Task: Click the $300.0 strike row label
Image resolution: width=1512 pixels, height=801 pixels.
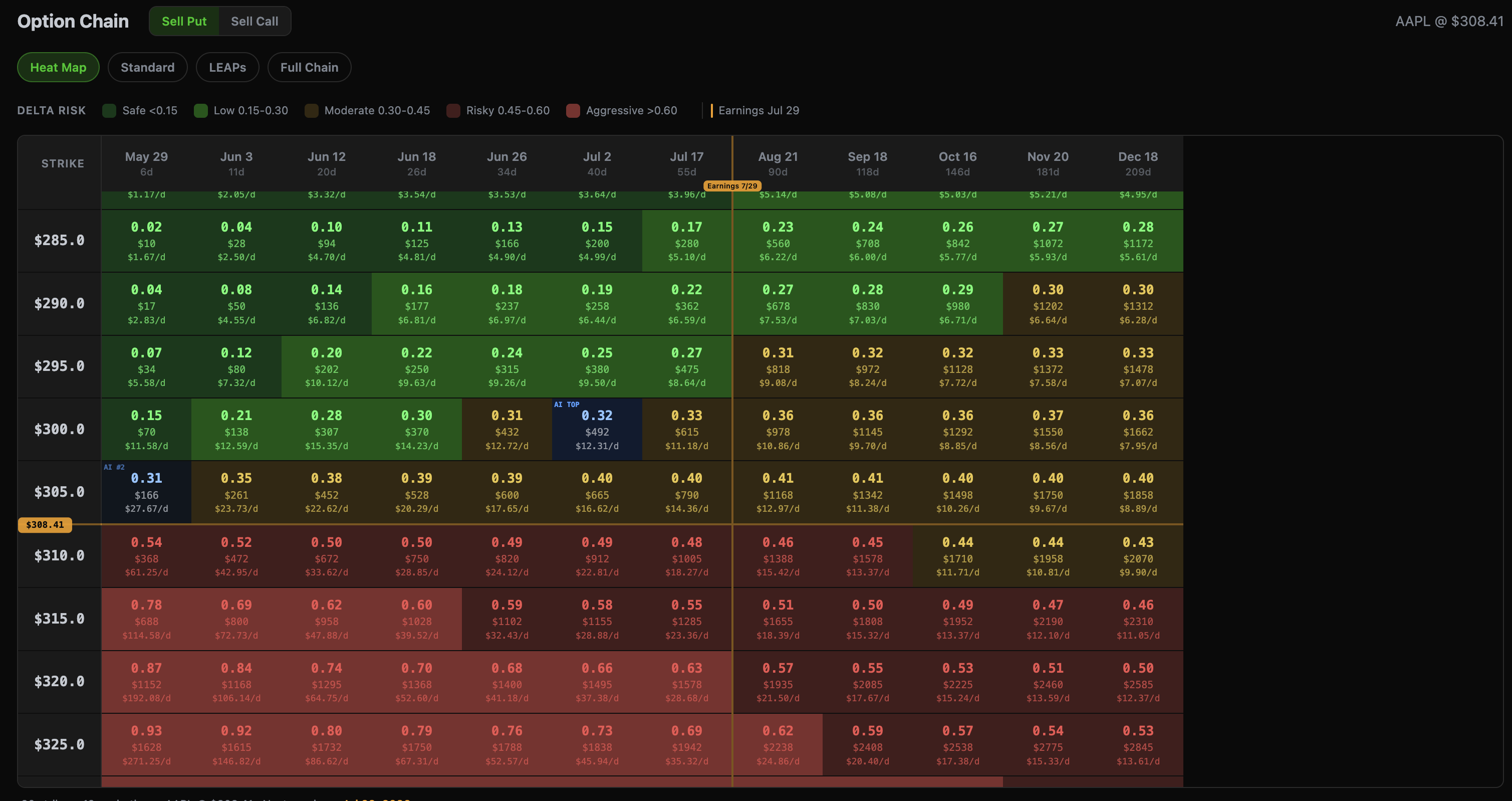Action: (59, 429)
